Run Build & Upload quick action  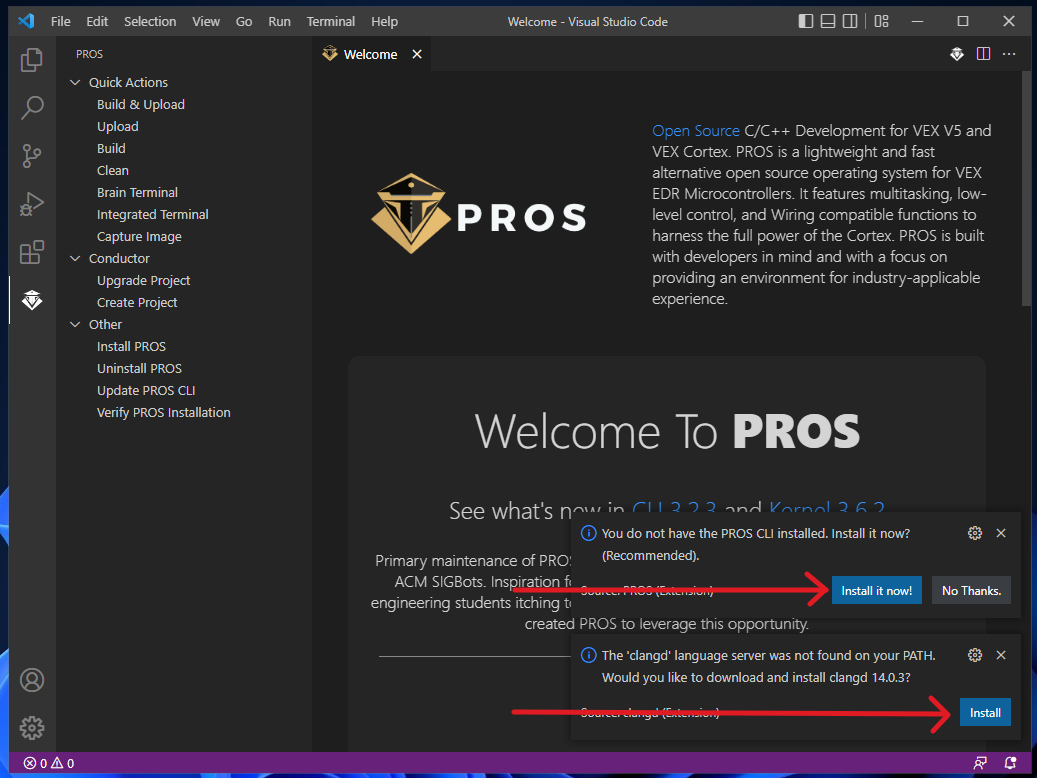click(x=141, y=105)
